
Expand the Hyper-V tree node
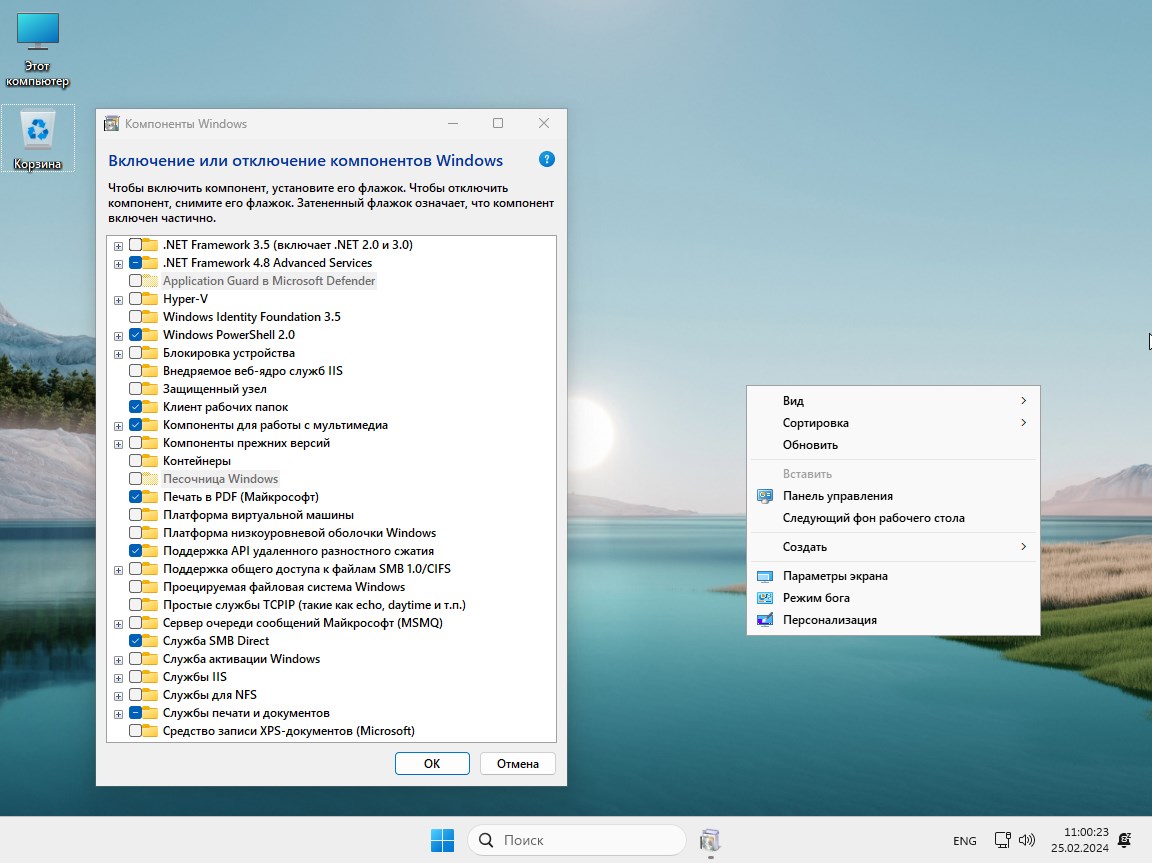pyautogui.click(x=119, y=299)
